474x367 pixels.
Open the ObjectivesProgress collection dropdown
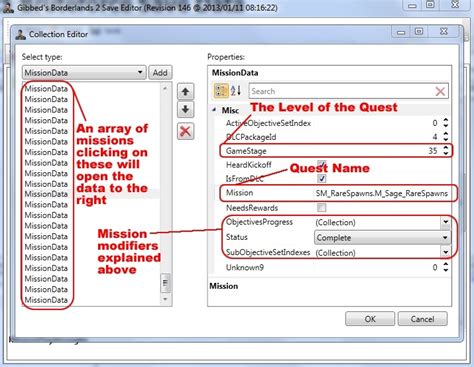coord(445,222)
